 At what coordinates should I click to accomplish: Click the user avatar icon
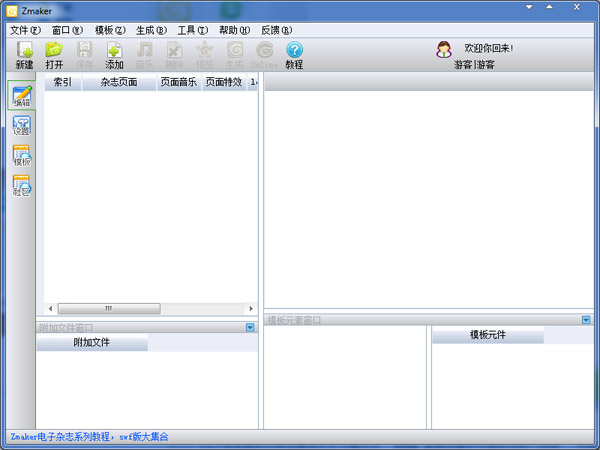(444, 49)
